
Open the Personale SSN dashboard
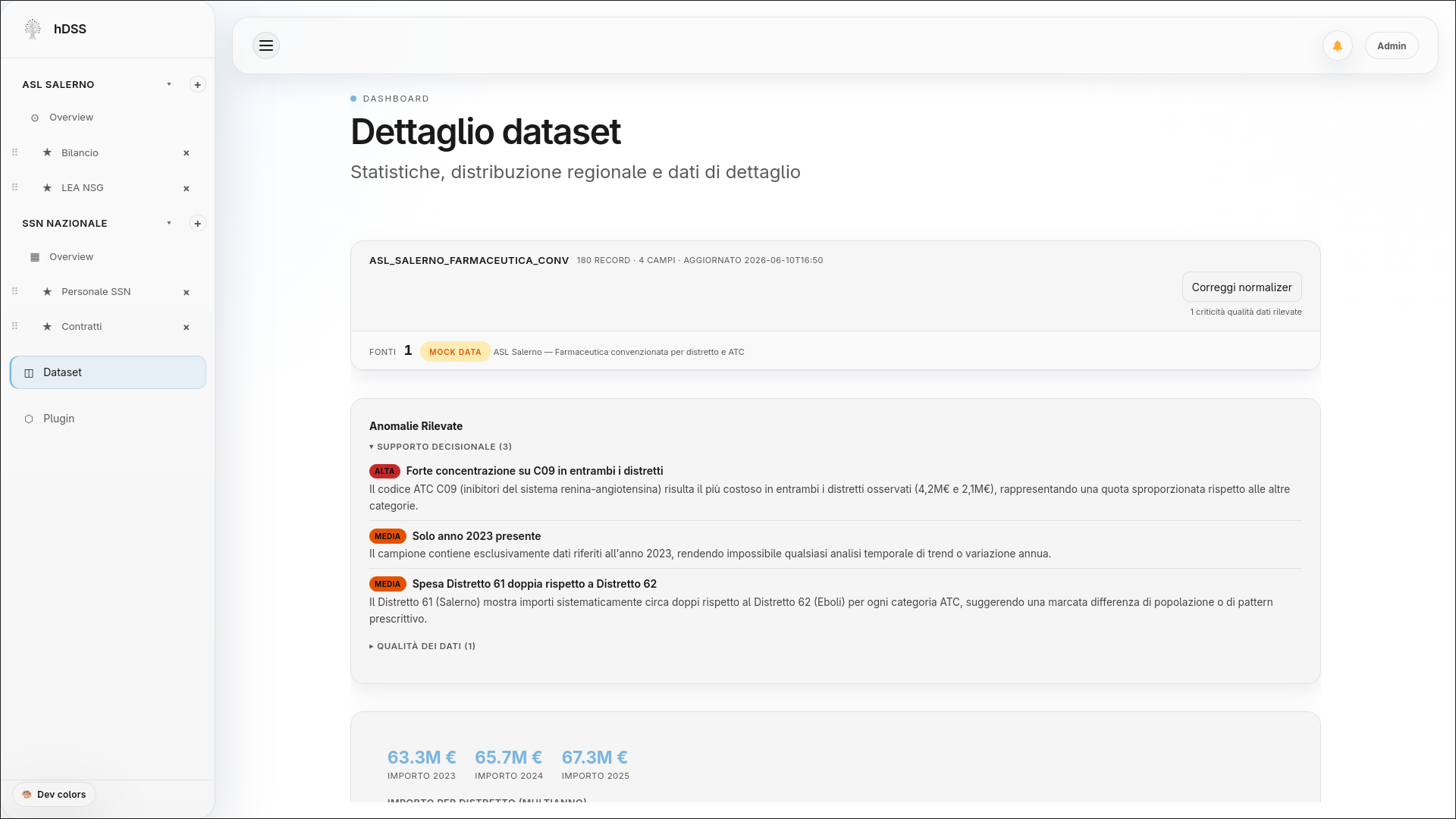pos(96,292)
